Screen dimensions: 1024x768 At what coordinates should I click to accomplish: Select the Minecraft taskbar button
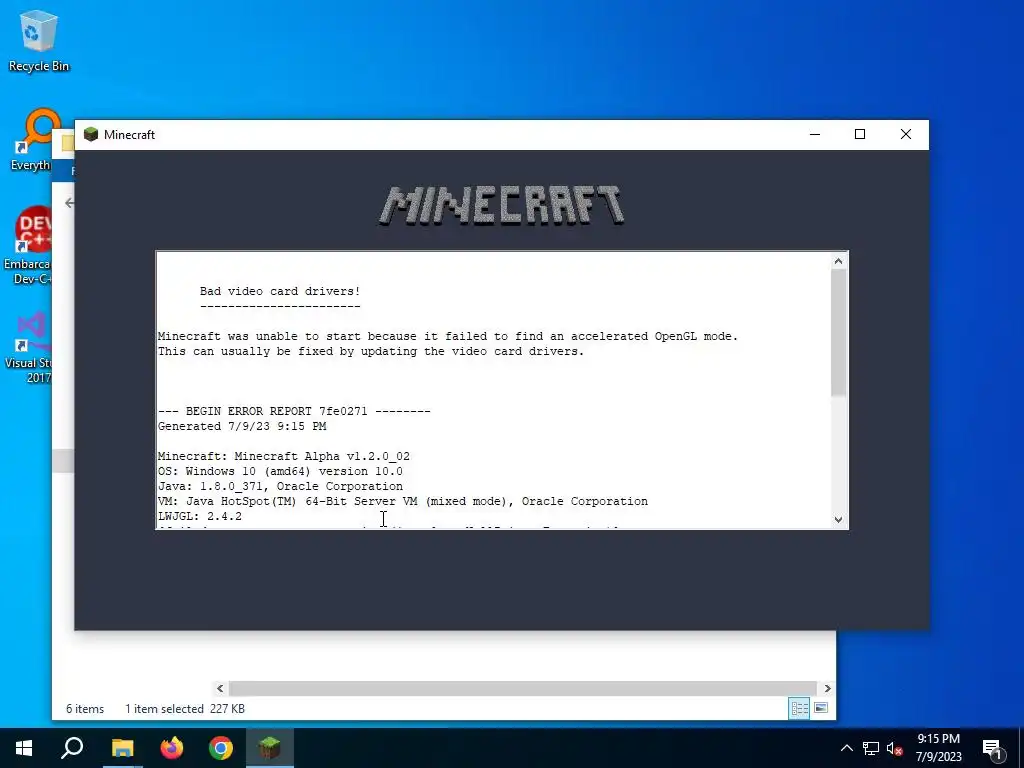270,748
